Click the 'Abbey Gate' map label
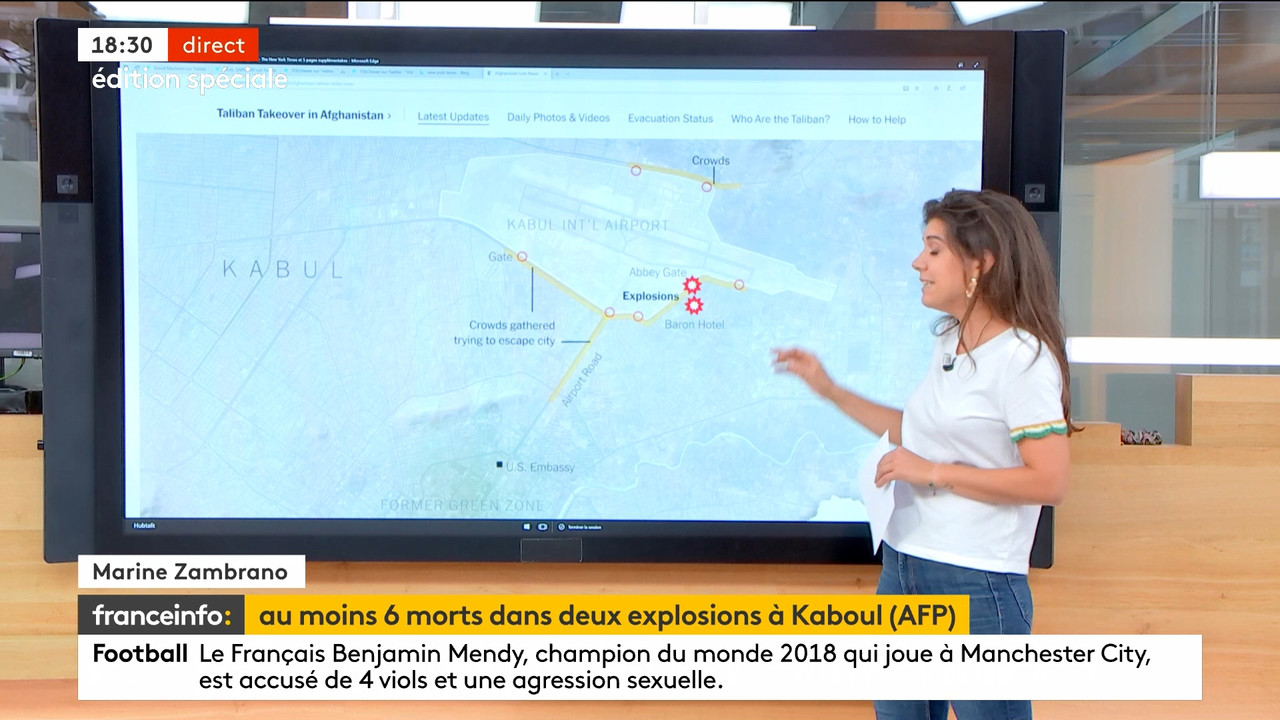 tap(658, 273)
